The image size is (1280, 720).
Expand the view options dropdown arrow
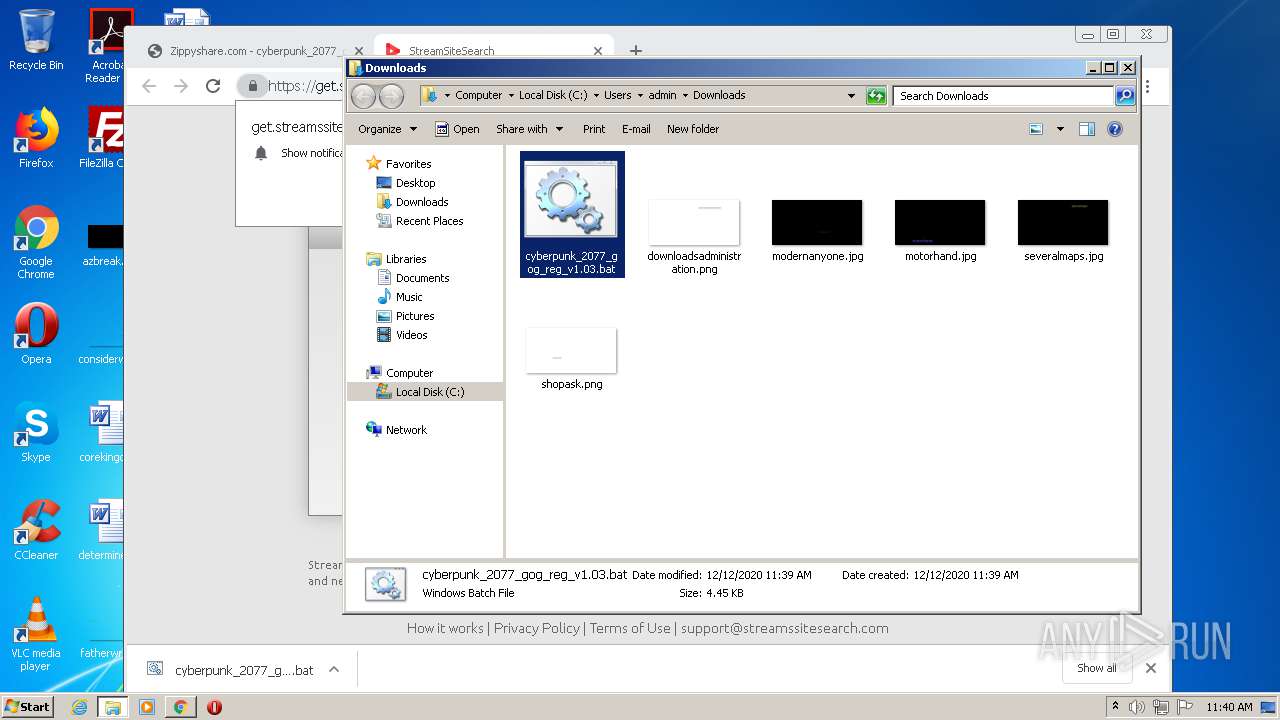tap(1060, 129)
